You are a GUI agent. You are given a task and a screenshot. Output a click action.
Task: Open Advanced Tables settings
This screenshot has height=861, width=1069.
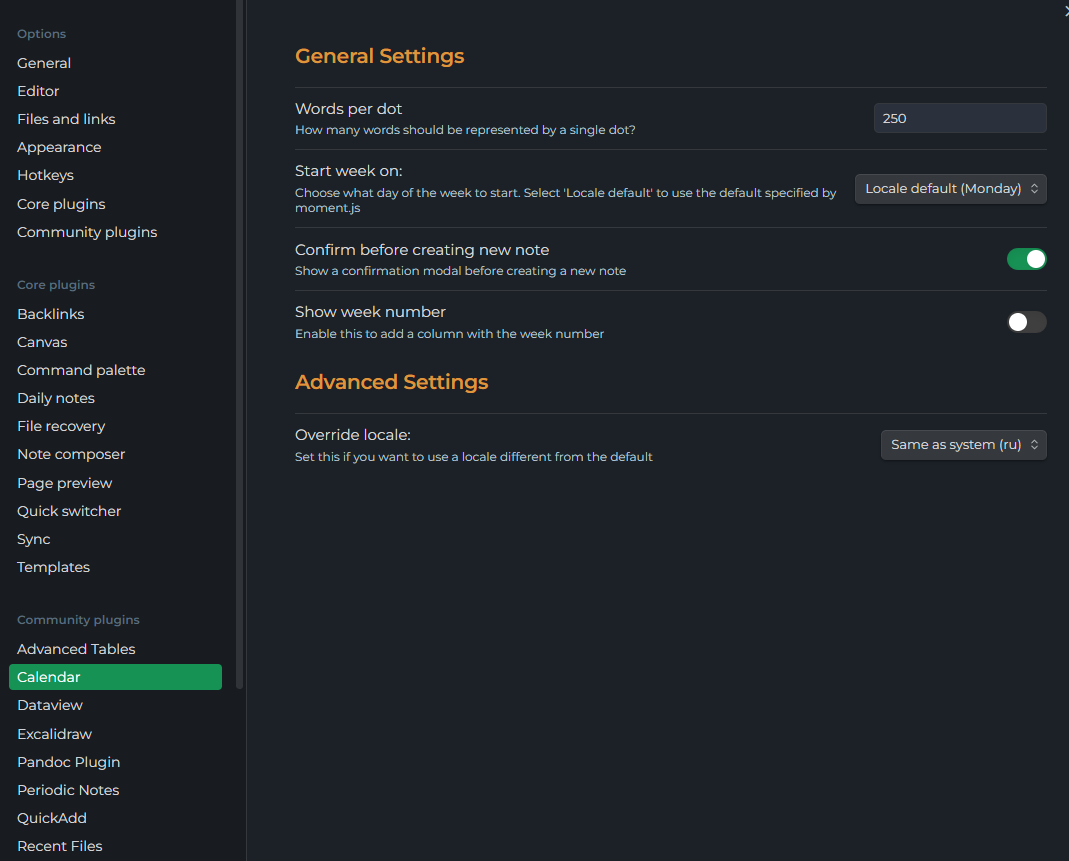(76, 649)
